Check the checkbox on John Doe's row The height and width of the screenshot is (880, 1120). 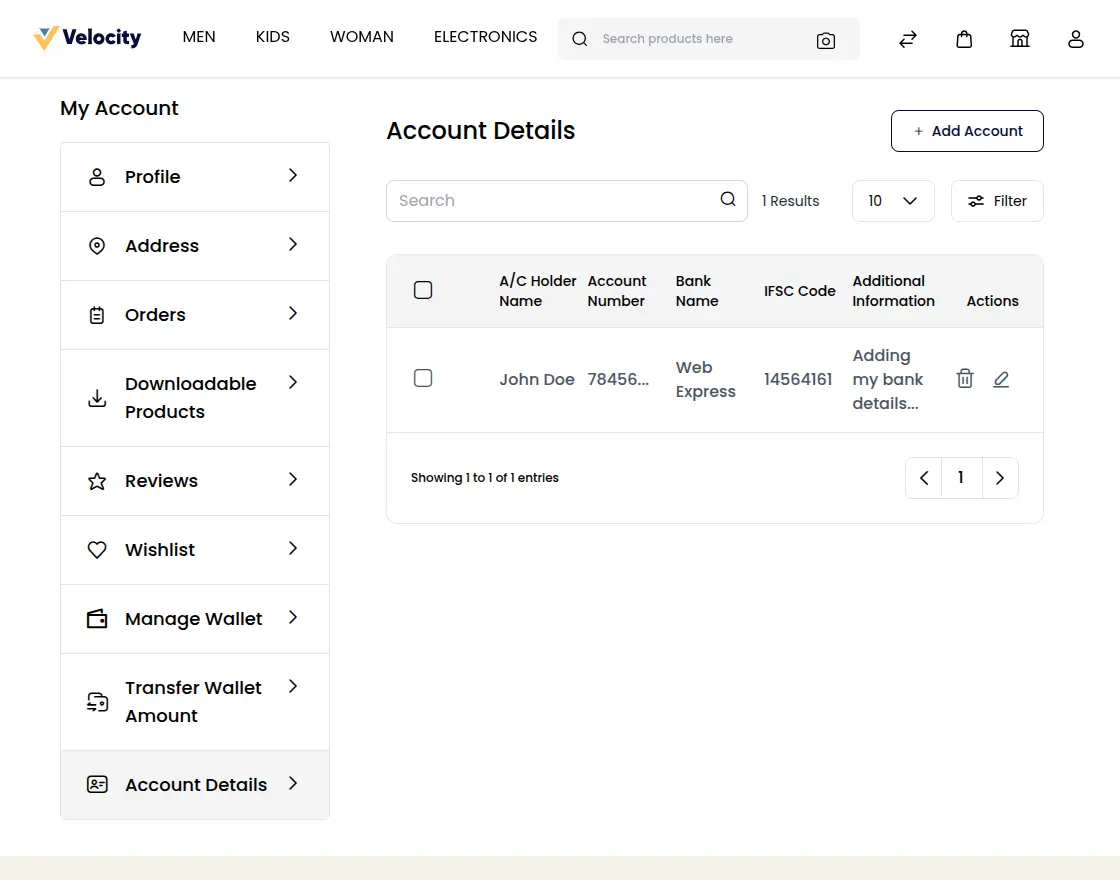coord(423,378)
